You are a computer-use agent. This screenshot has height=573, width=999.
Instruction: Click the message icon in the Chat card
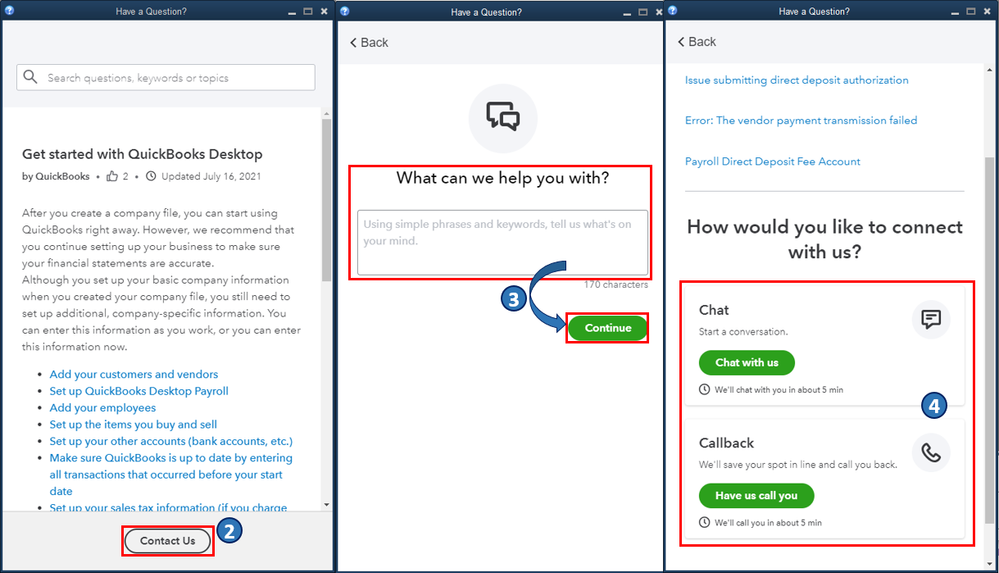coord(931,319)
